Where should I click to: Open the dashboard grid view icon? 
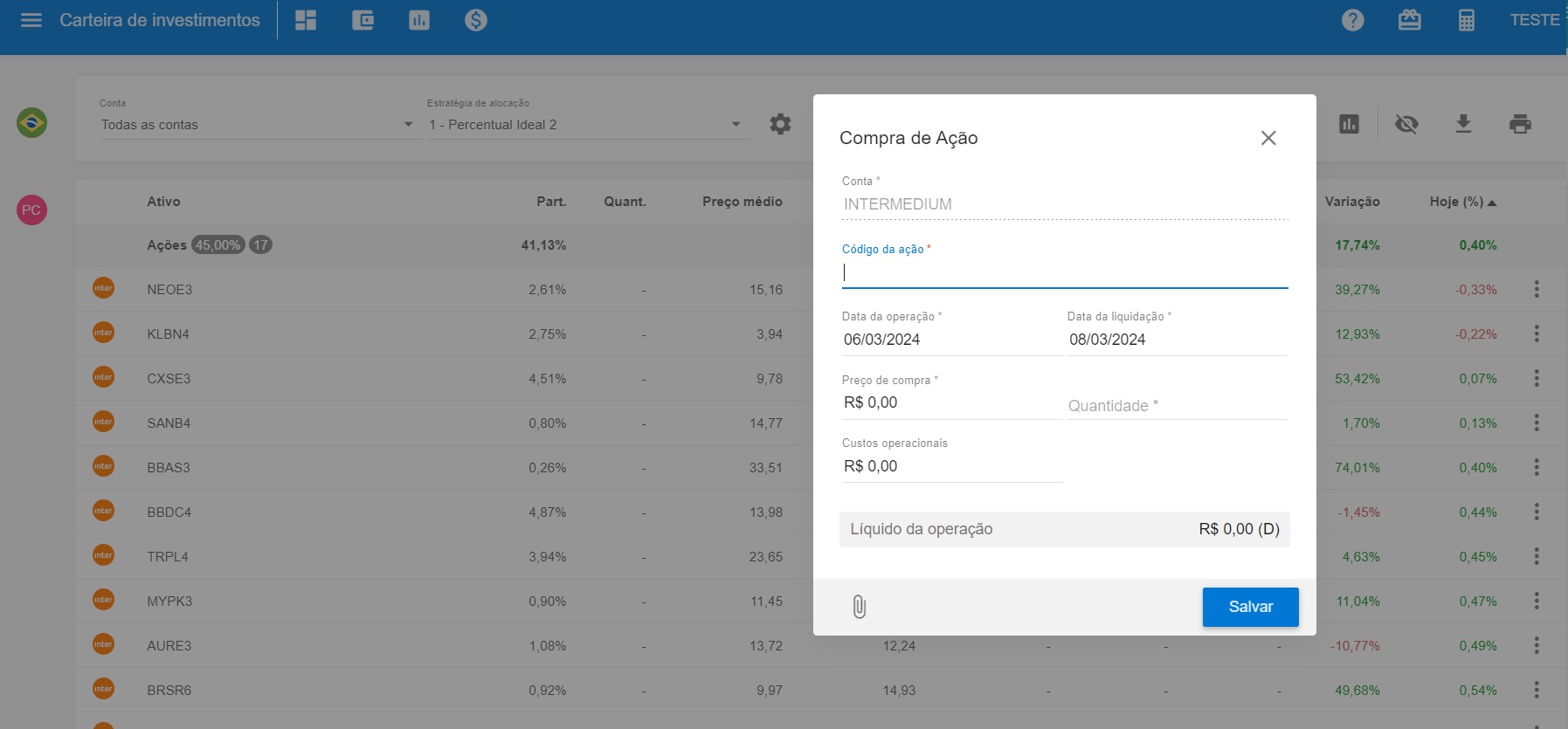pos(306,20)
